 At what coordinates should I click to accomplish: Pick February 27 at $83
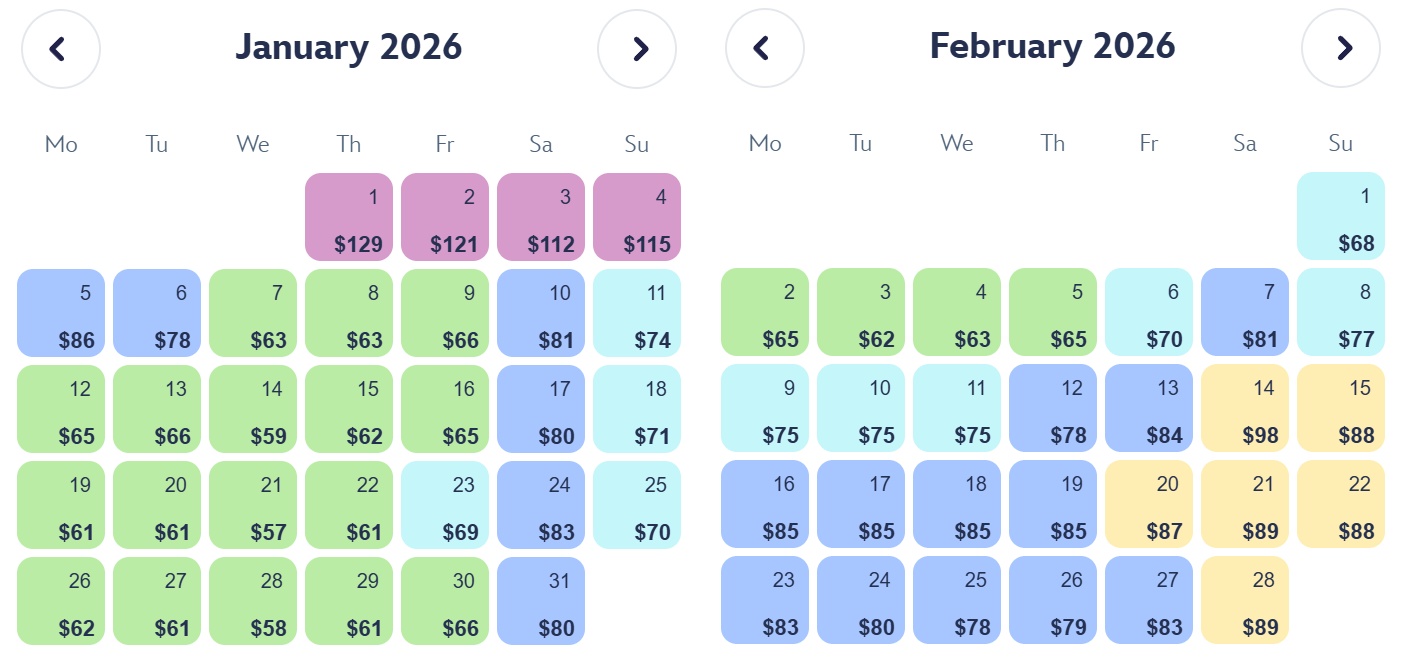coord(1149,601)
